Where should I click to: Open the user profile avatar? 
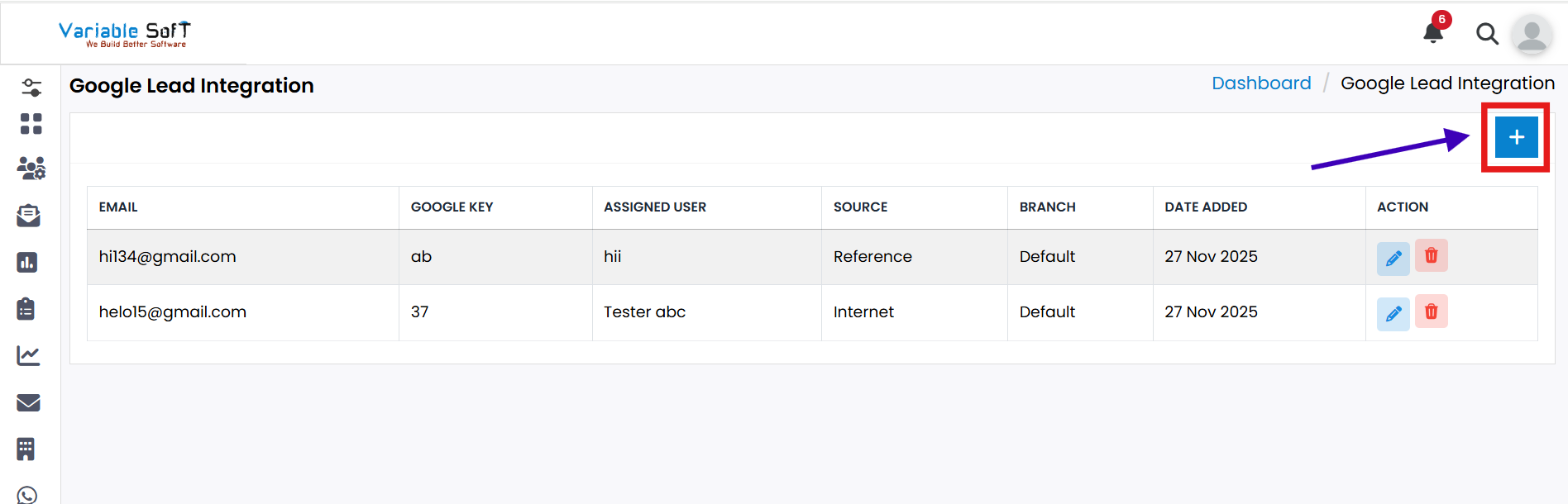1532,36
